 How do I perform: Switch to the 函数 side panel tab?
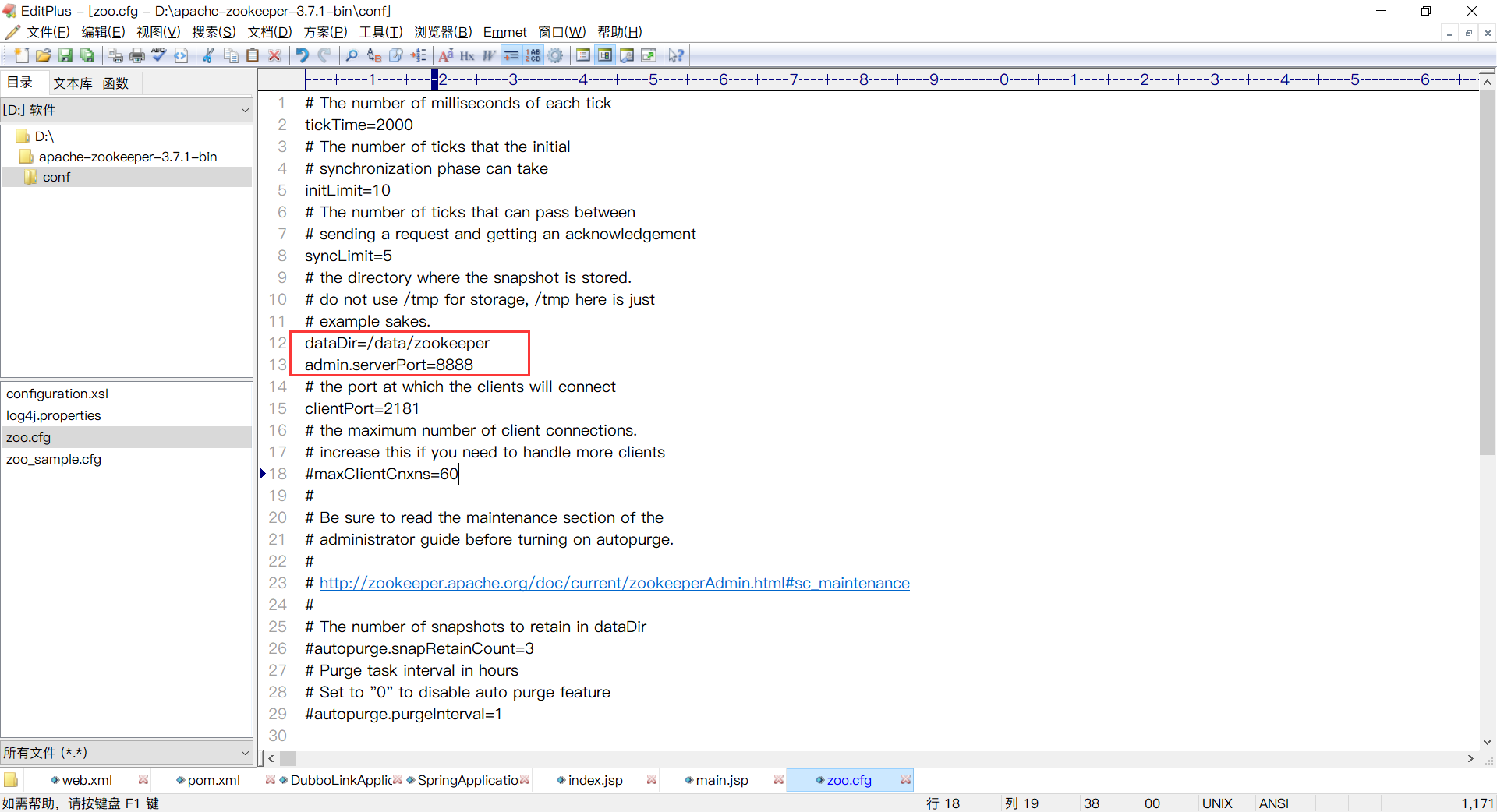(115, 83)
